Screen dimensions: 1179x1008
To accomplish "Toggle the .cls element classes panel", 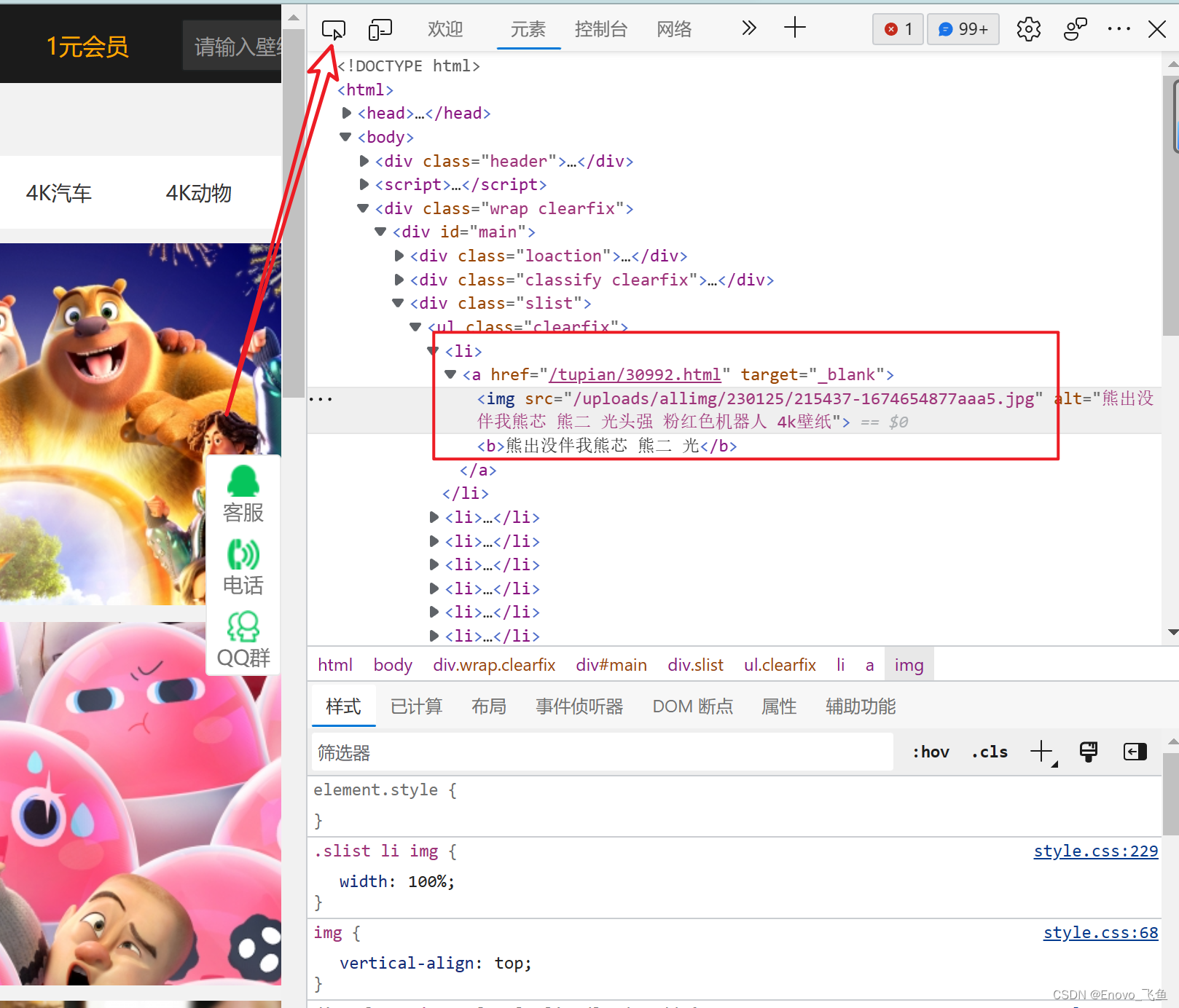I will click(990, 752).
